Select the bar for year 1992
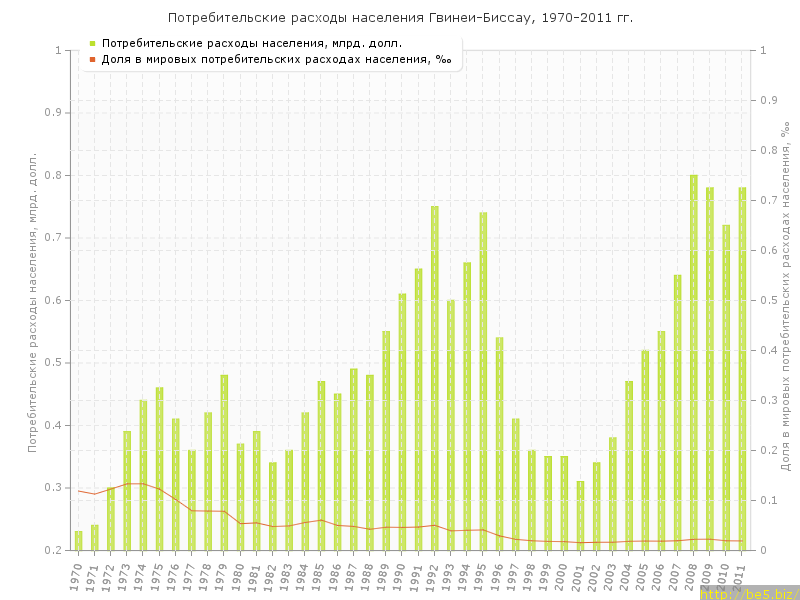The width and height of the screenshot is (800, 600). [x=435, y=378]
